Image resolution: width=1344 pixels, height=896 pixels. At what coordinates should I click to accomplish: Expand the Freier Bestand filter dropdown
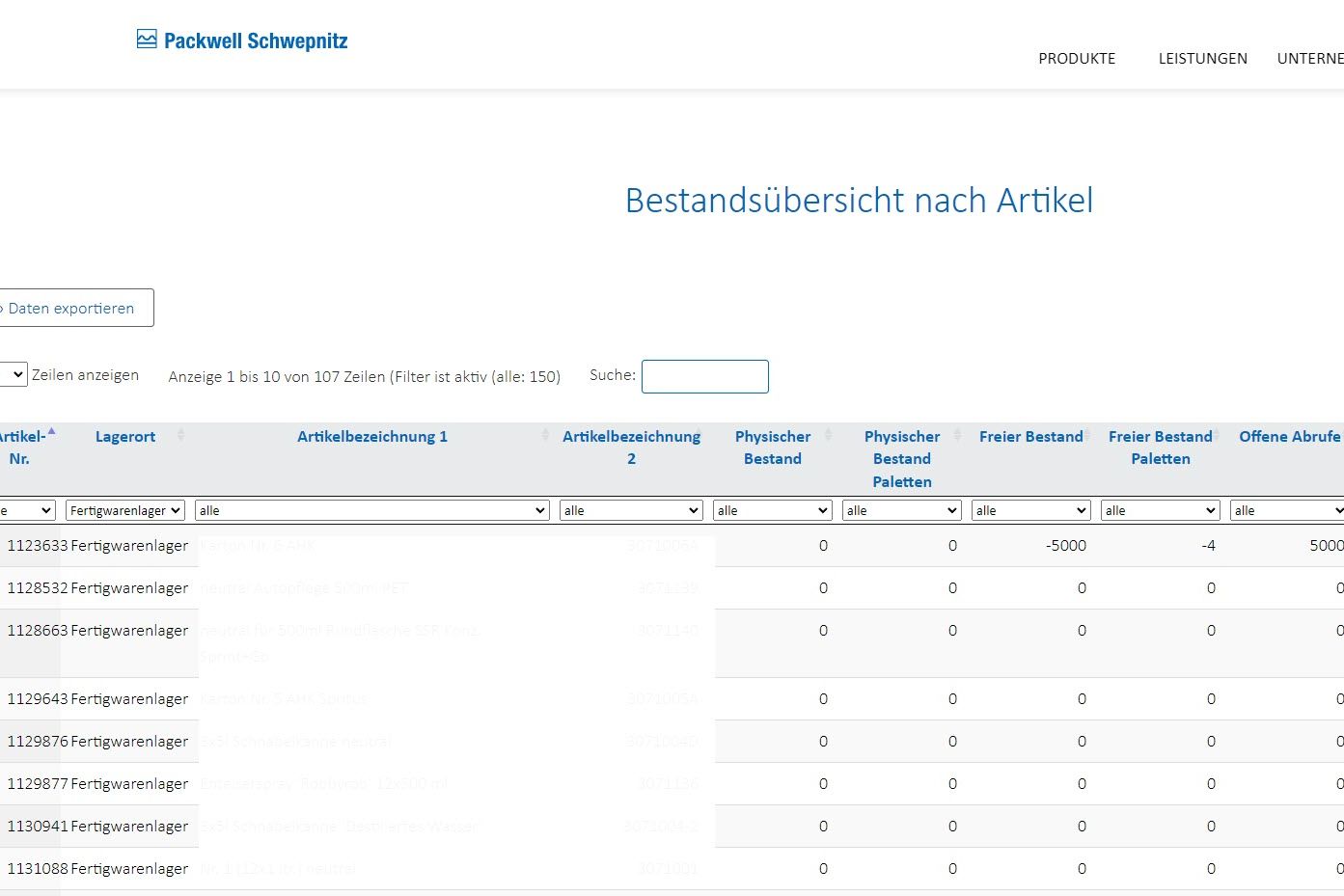(1030, 510)
